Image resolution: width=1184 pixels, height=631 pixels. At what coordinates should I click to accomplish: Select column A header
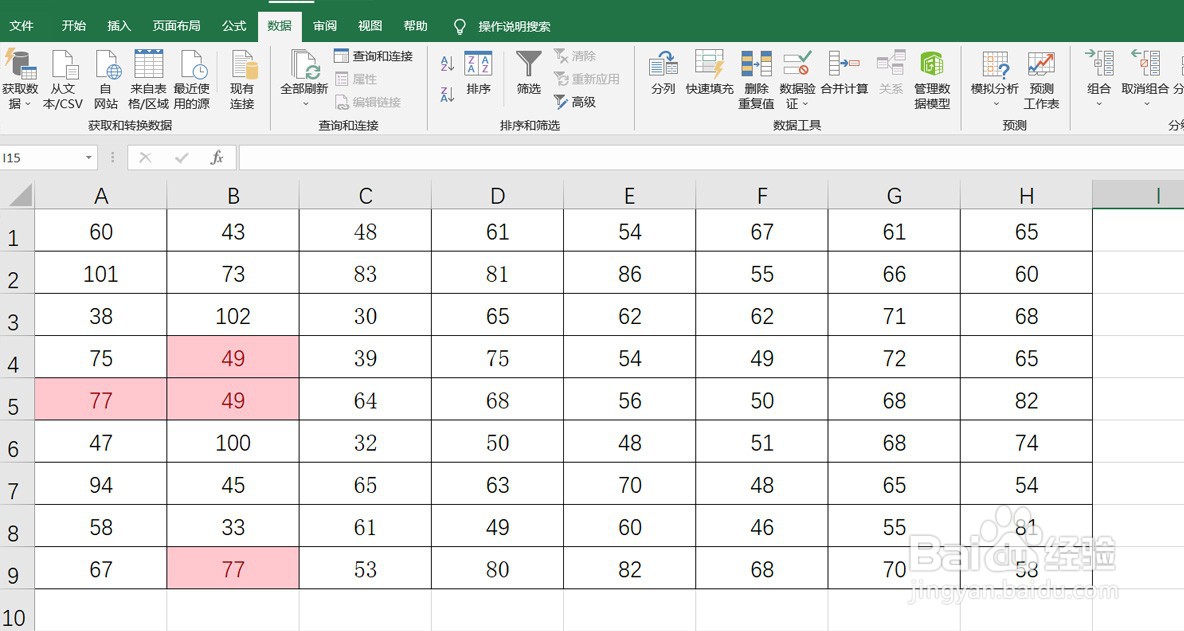coord(100,196)
